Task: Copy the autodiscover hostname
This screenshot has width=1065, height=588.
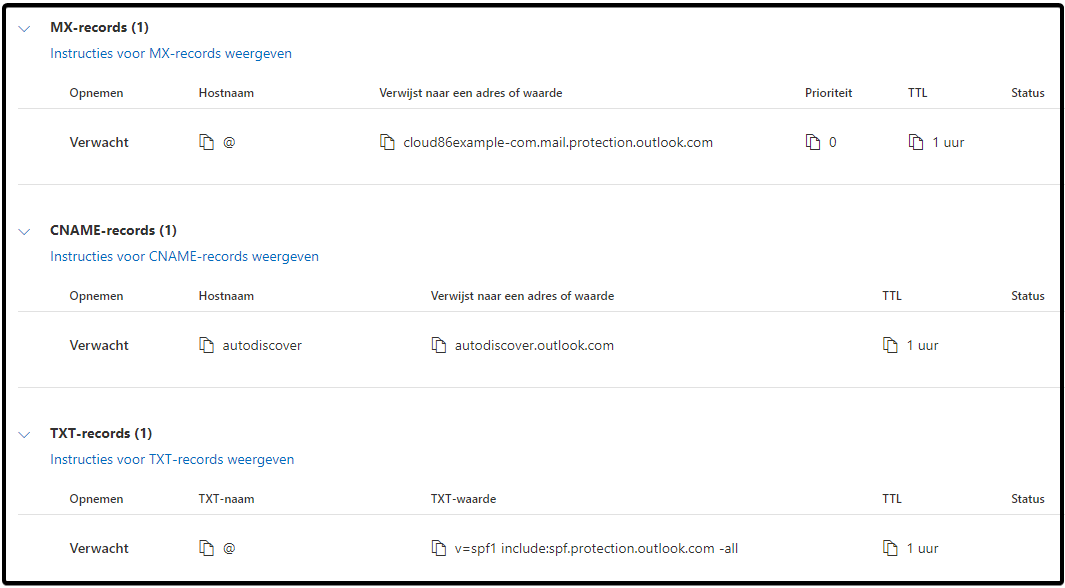Action: 206,345
